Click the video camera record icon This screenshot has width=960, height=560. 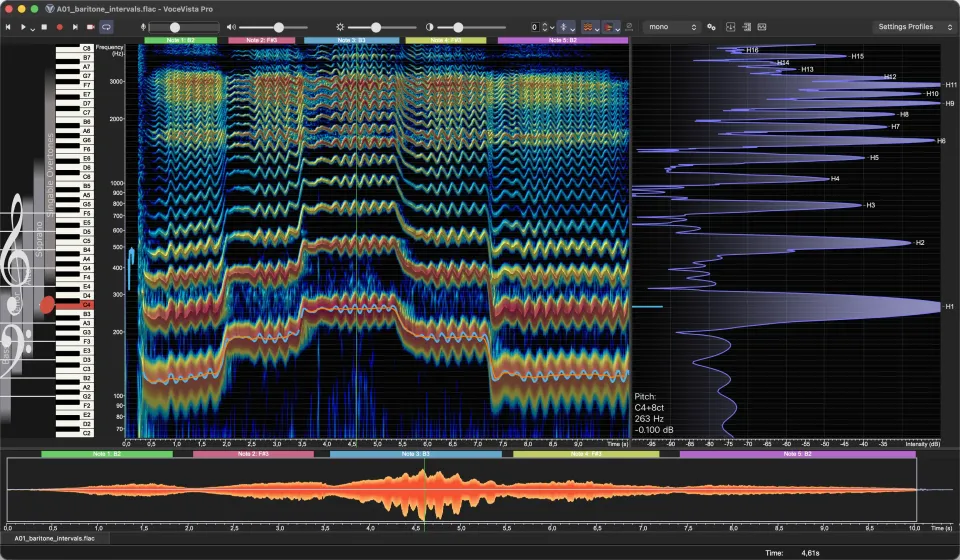[x=91, y=27]
